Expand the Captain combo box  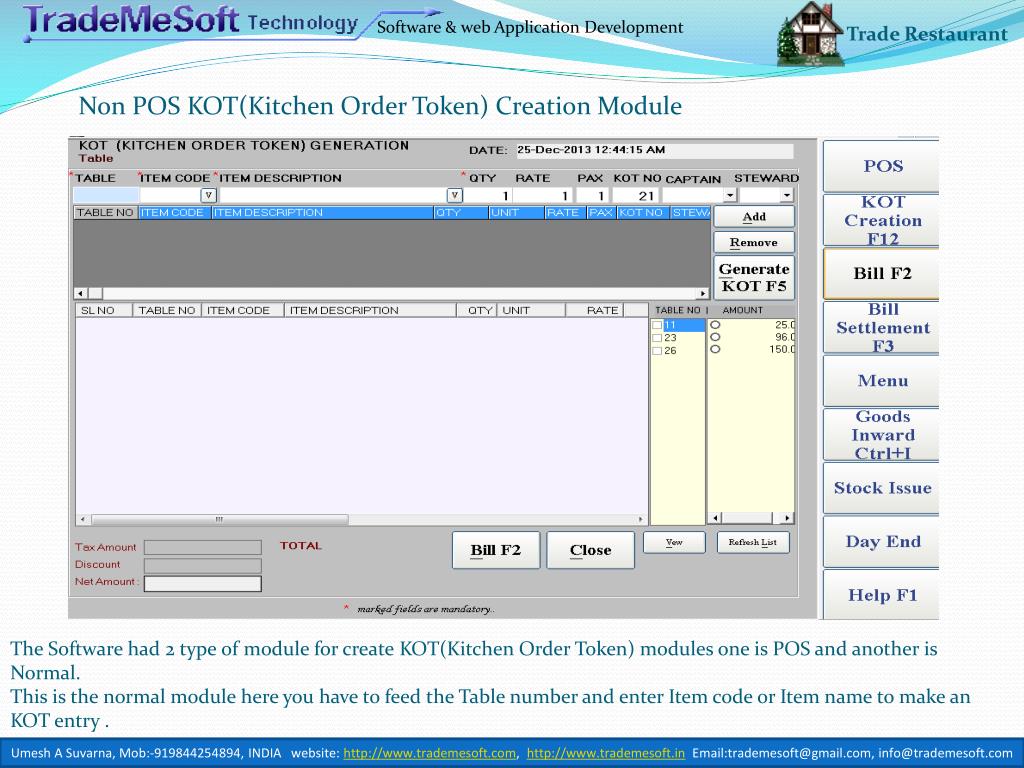(x=729, y=195)
